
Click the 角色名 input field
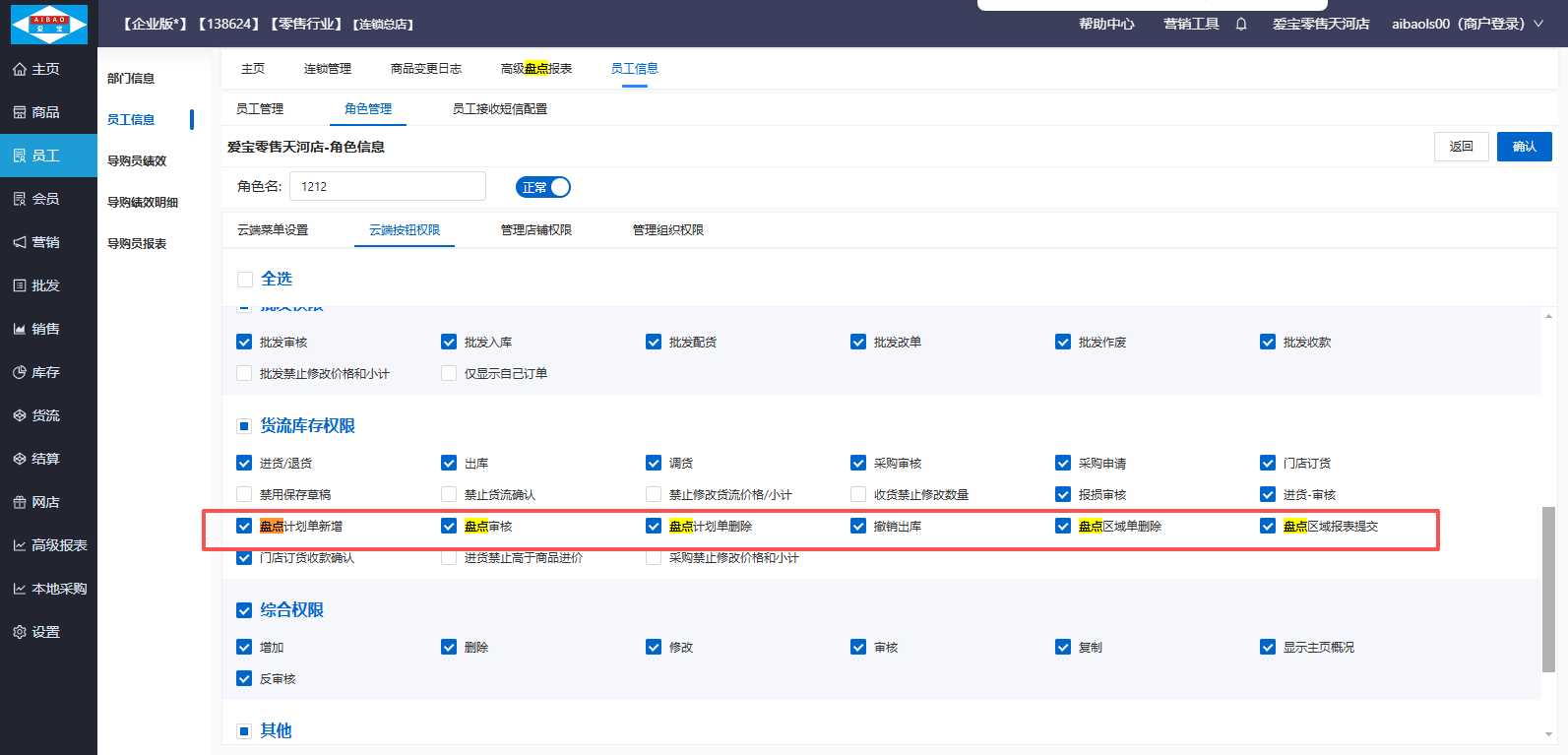(x=388, y=186)
